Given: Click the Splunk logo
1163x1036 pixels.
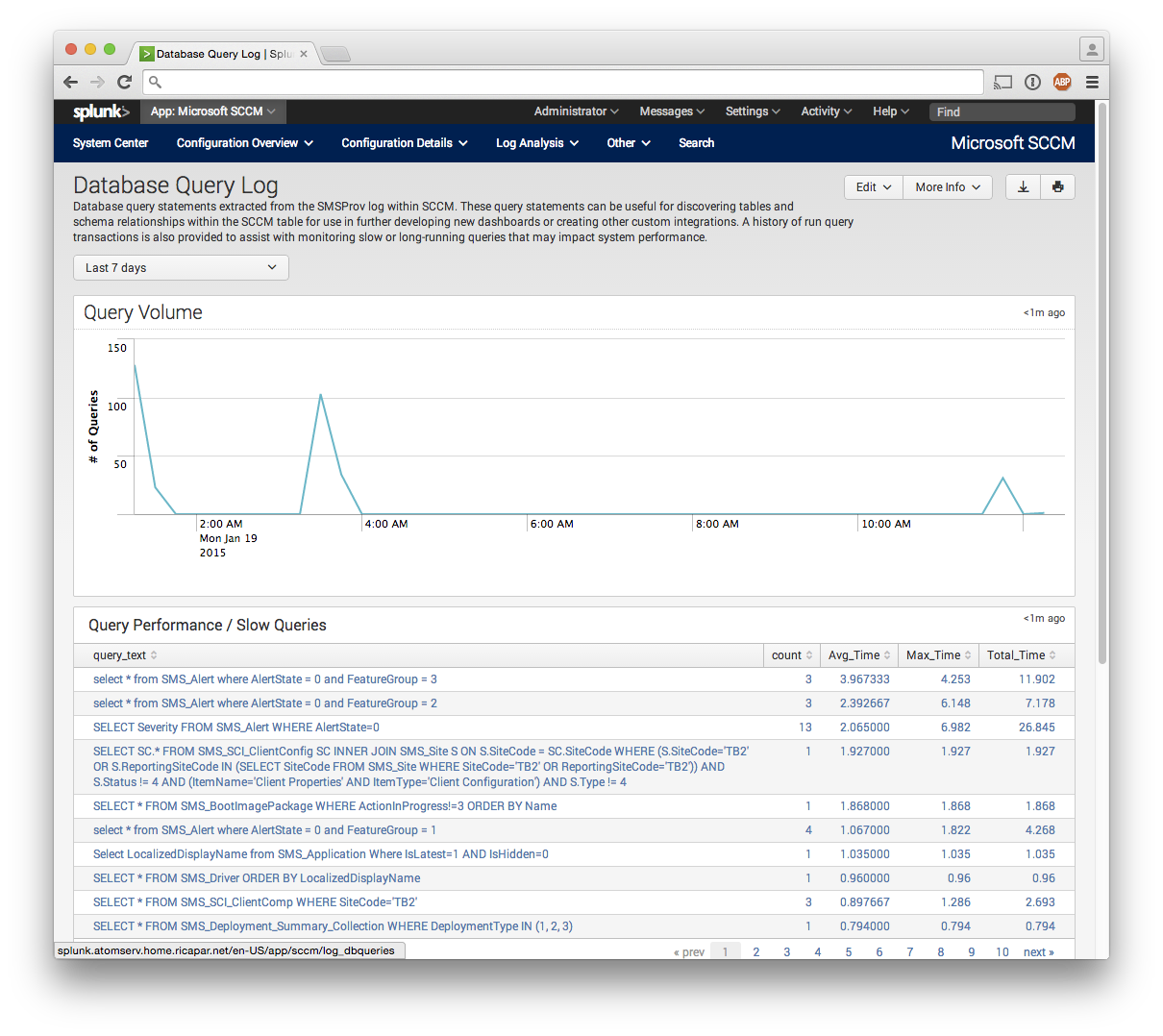Looking at the screenshot, I should click(101, 111).
